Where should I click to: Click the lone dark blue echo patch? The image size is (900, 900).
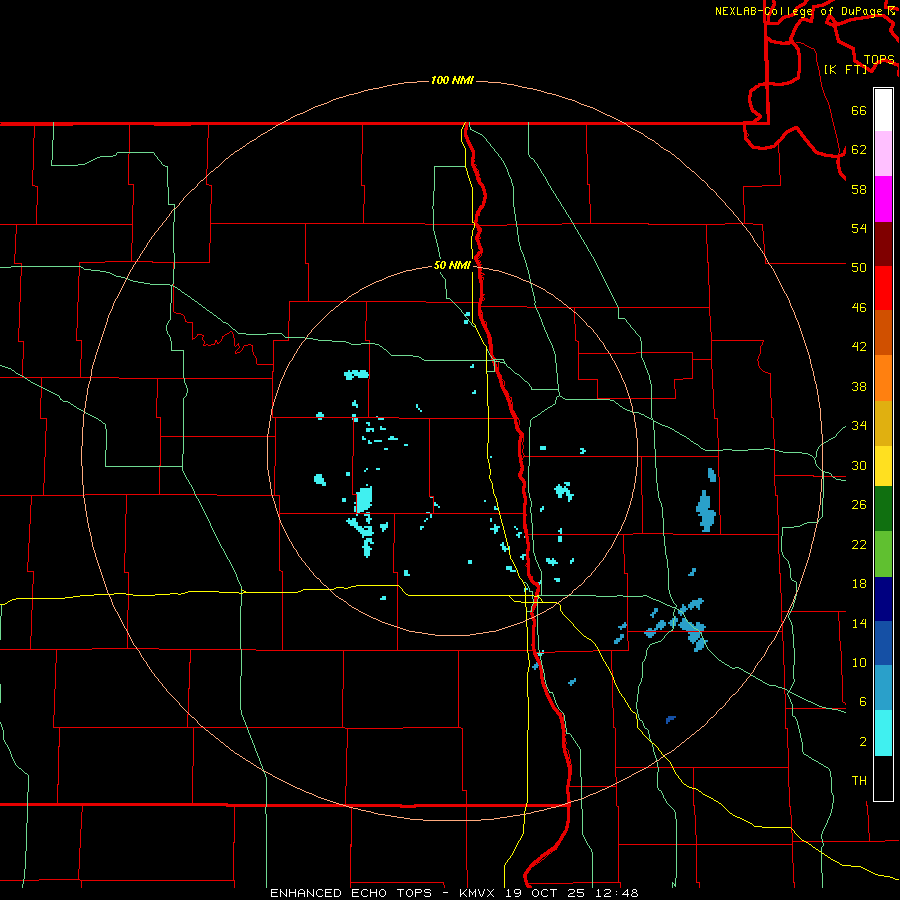(670, 719)
